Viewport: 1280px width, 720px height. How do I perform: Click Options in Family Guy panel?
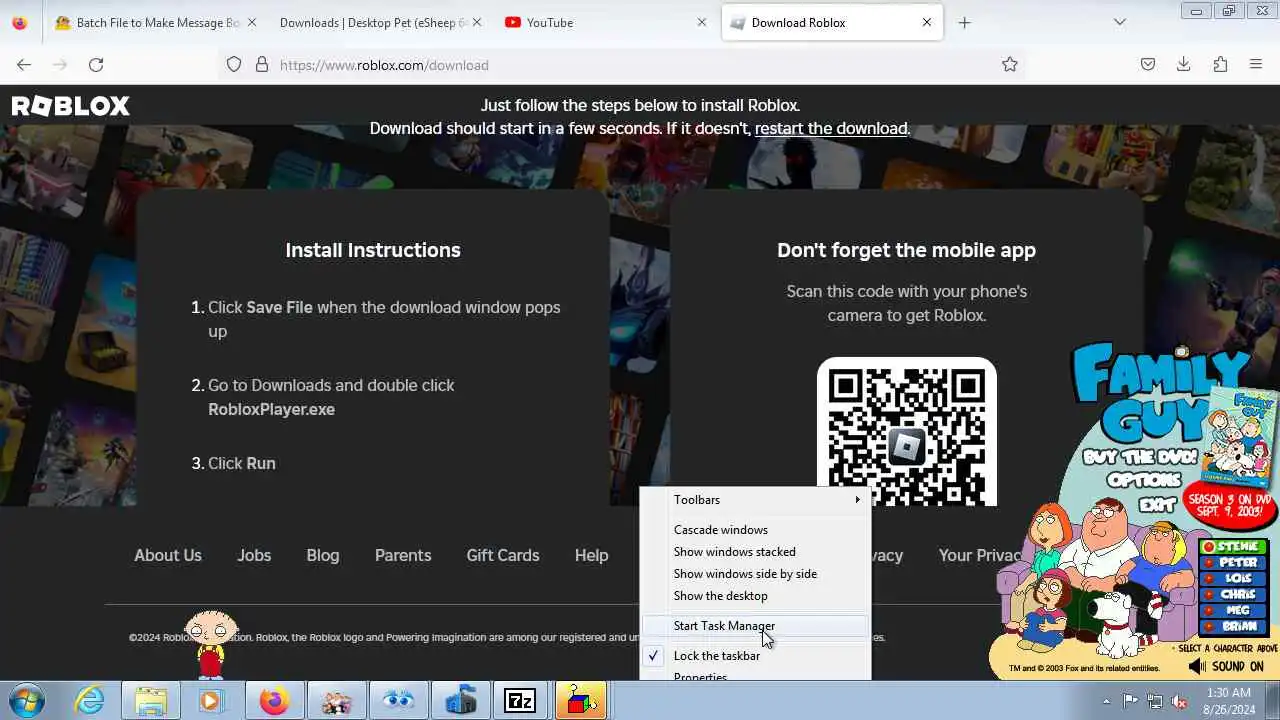click(x=1142, y=482)
